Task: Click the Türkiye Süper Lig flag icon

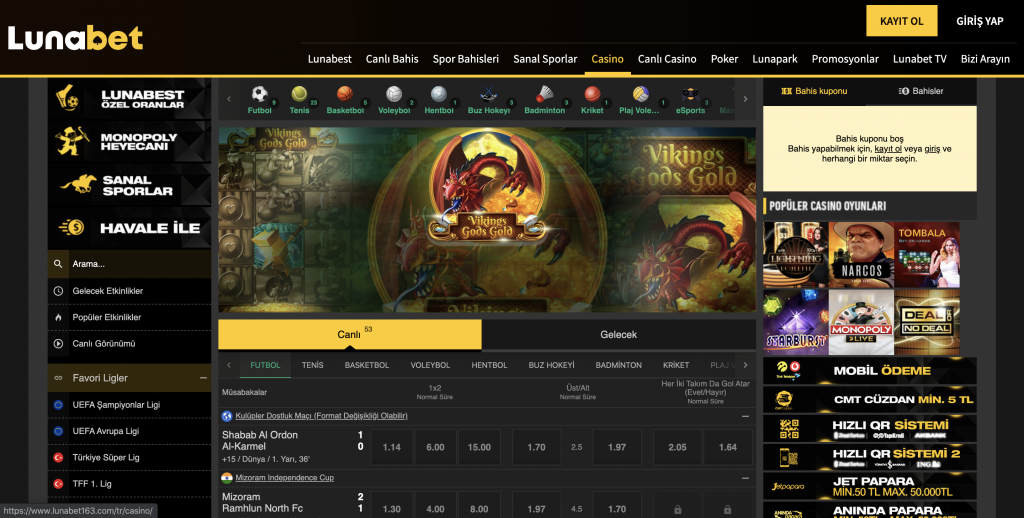Action: point(58,458)
